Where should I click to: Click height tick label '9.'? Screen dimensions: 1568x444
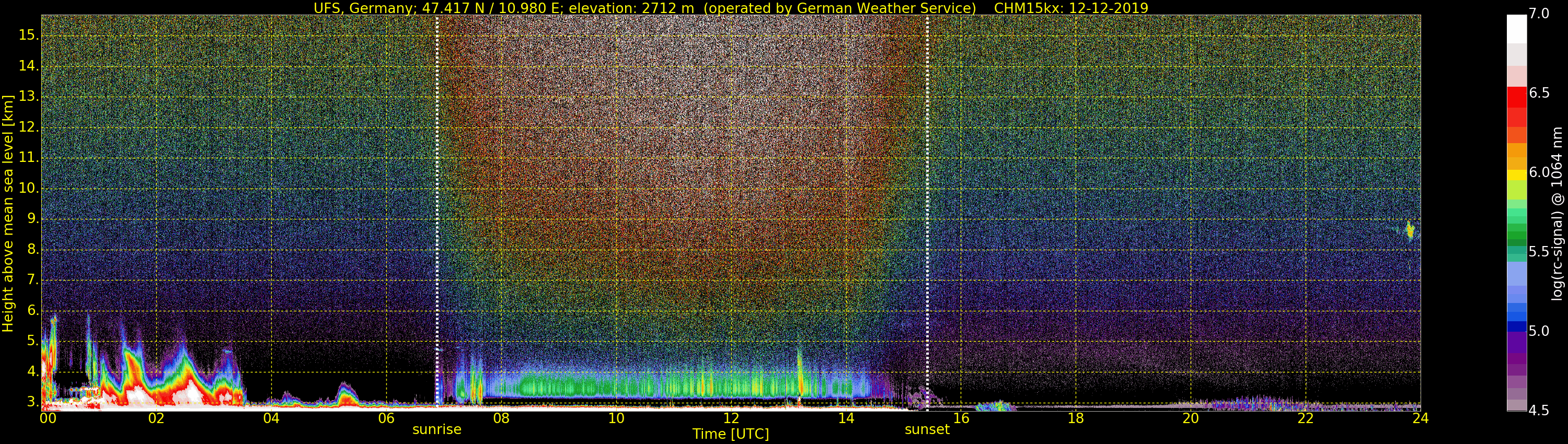pos(33,218)
